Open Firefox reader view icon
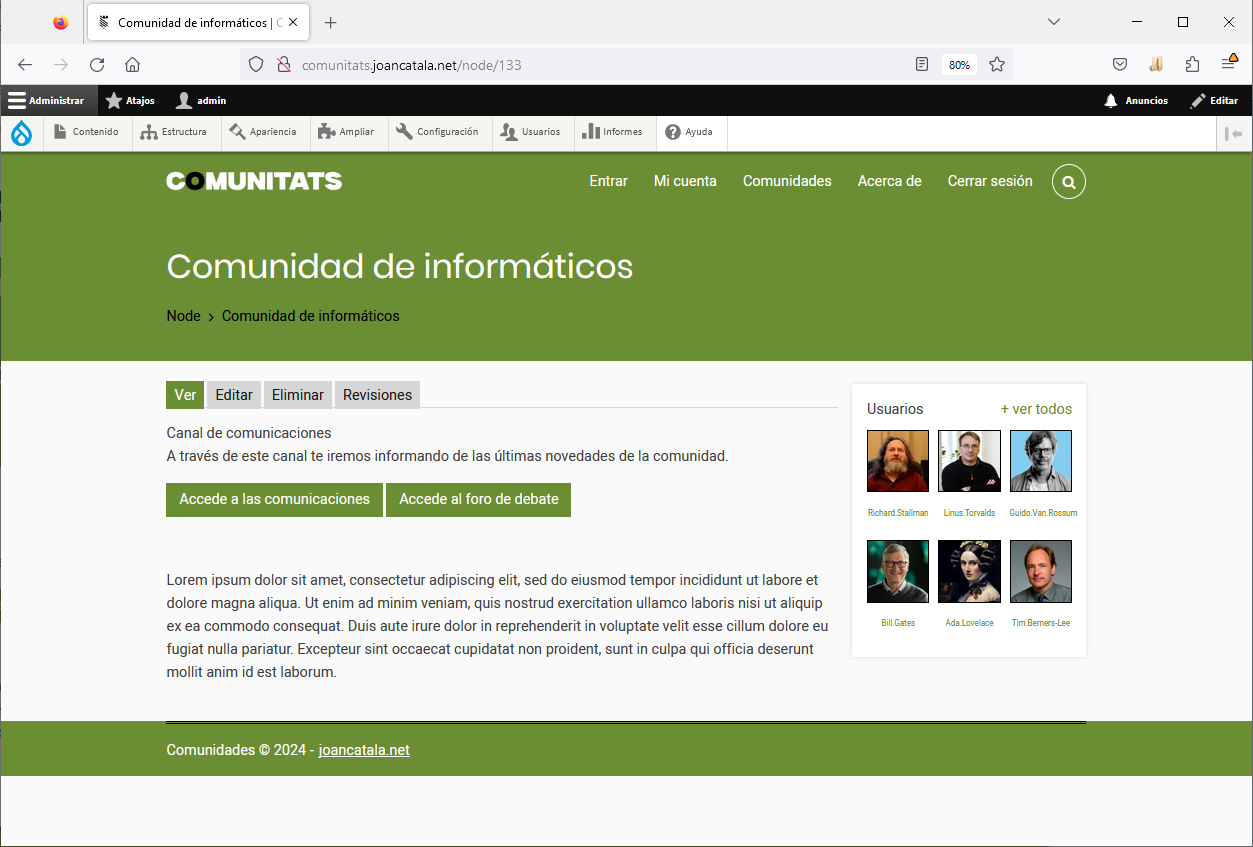This screenshot has height=847, width=1253. [x=922, y=65]
